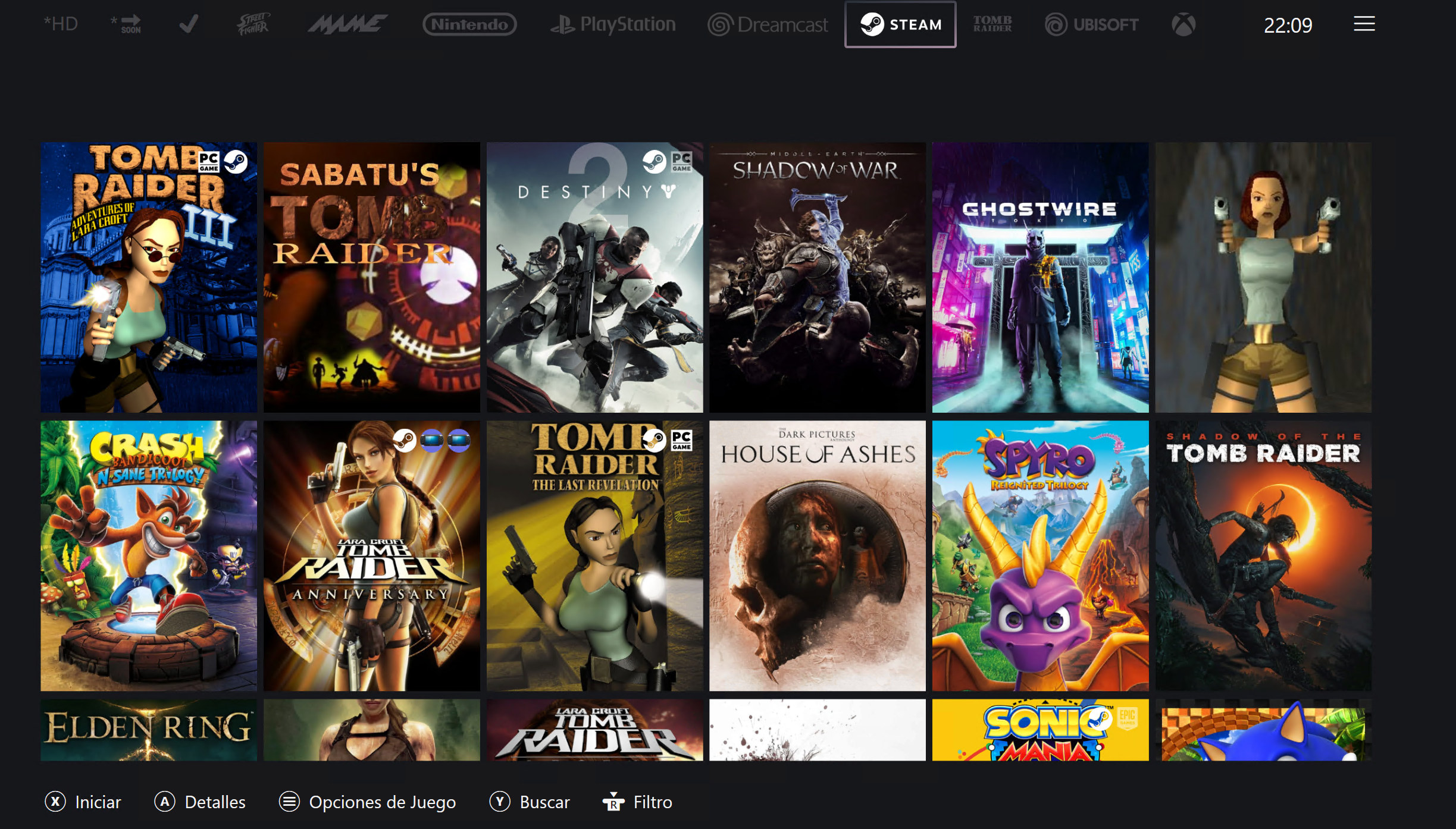Click the Iniciar label
The height and width of the screenshot is (829, 1456).
coord(98,802)
